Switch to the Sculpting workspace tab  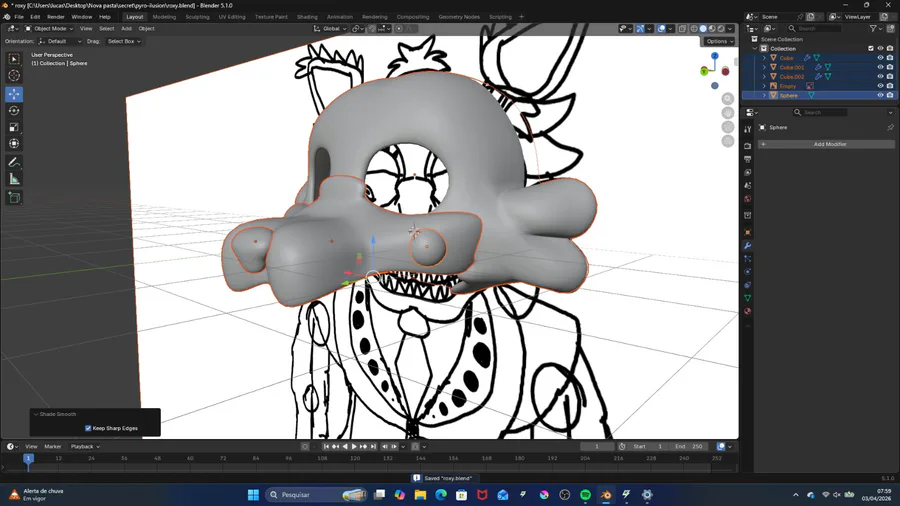[x=197, y=17]
